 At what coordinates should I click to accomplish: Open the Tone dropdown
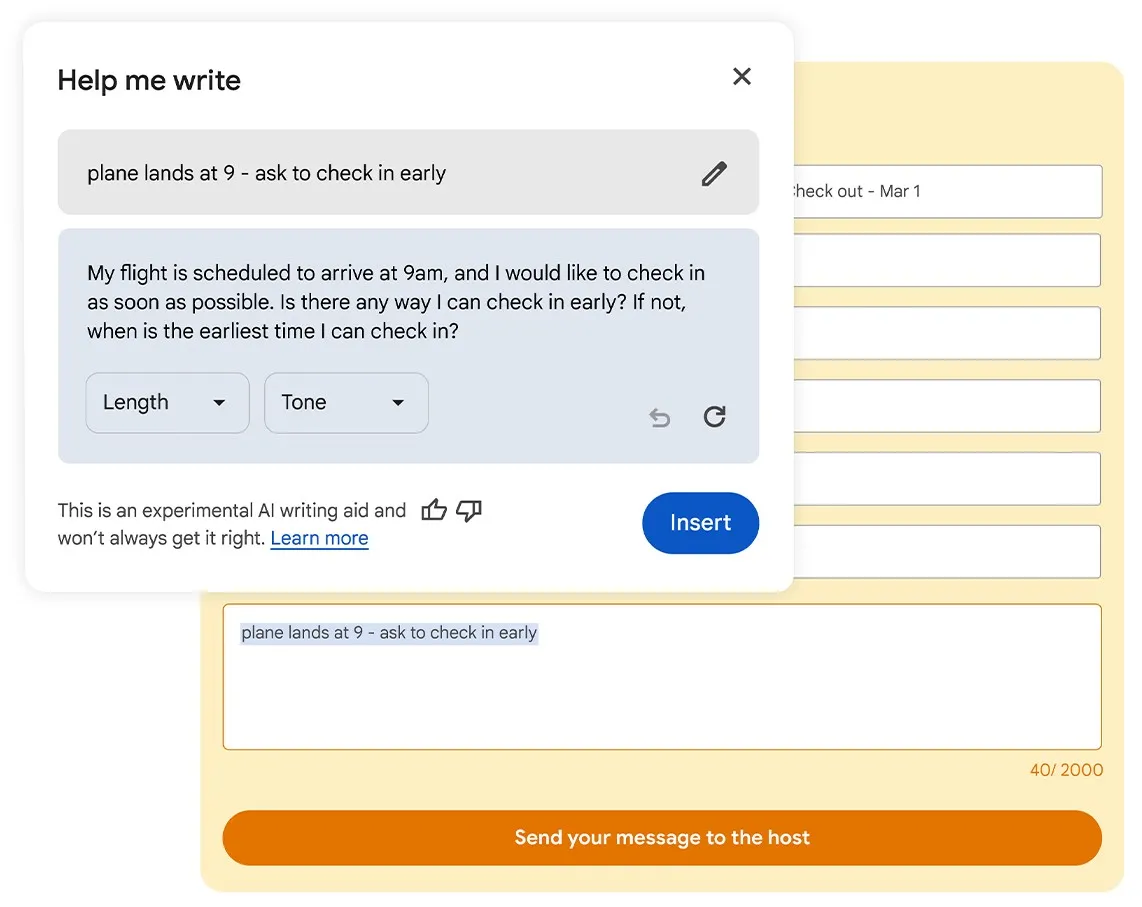click(x=345, y=402)
